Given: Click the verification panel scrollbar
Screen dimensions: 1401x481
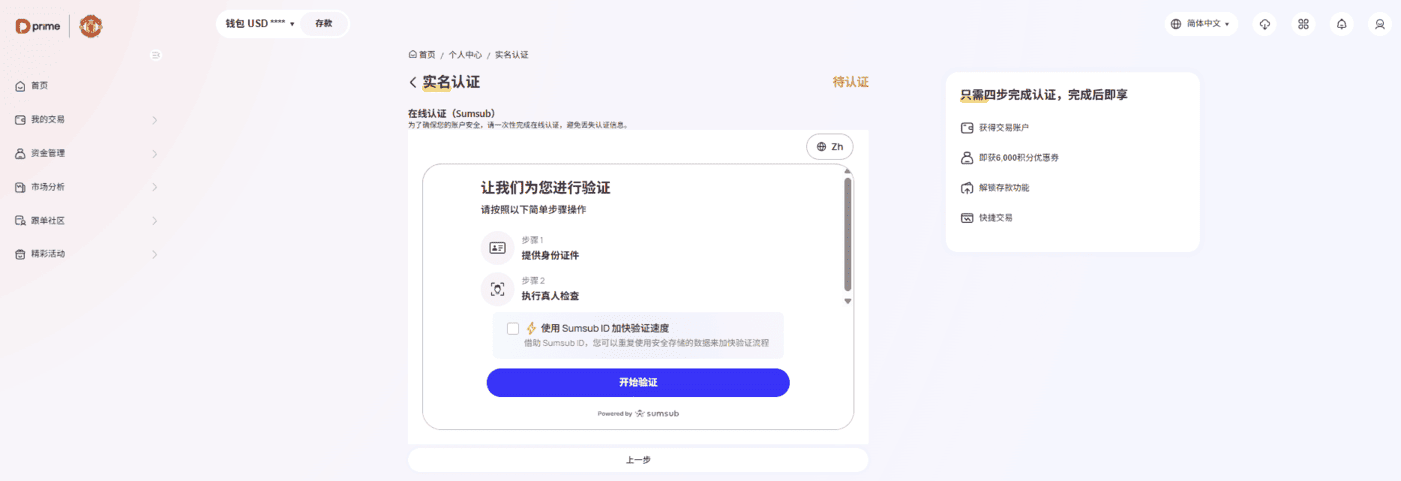Looking at the screenshot, I should [x=848, y=235].
